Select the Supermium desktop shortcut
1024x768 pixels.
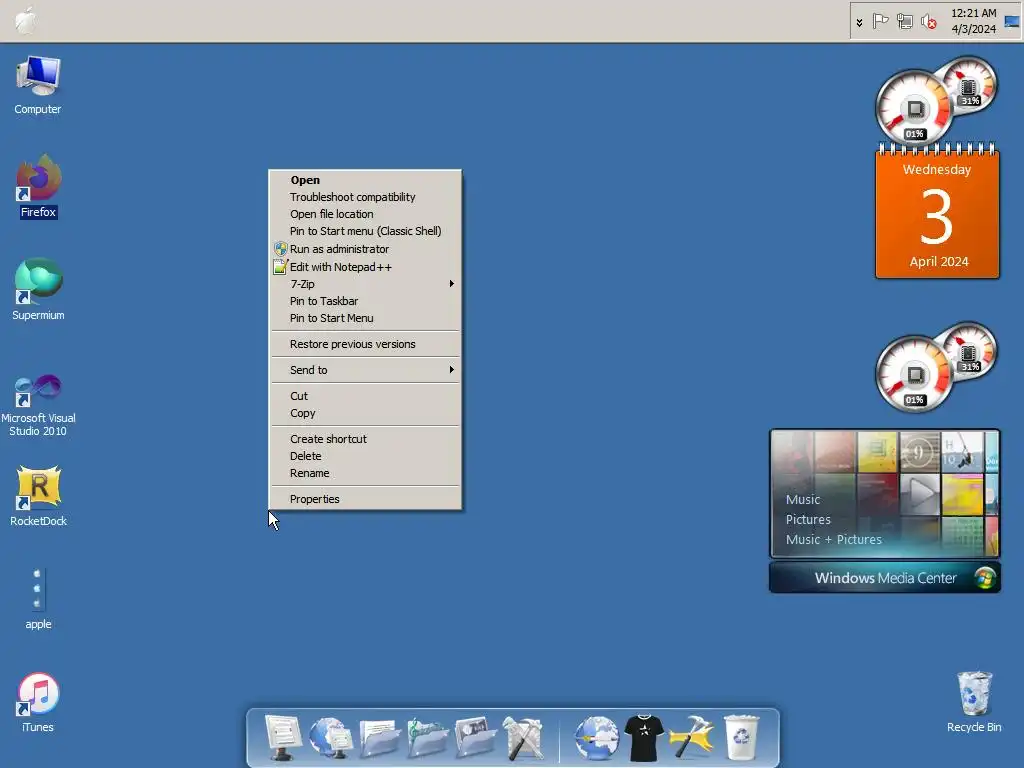click(38, 290)
